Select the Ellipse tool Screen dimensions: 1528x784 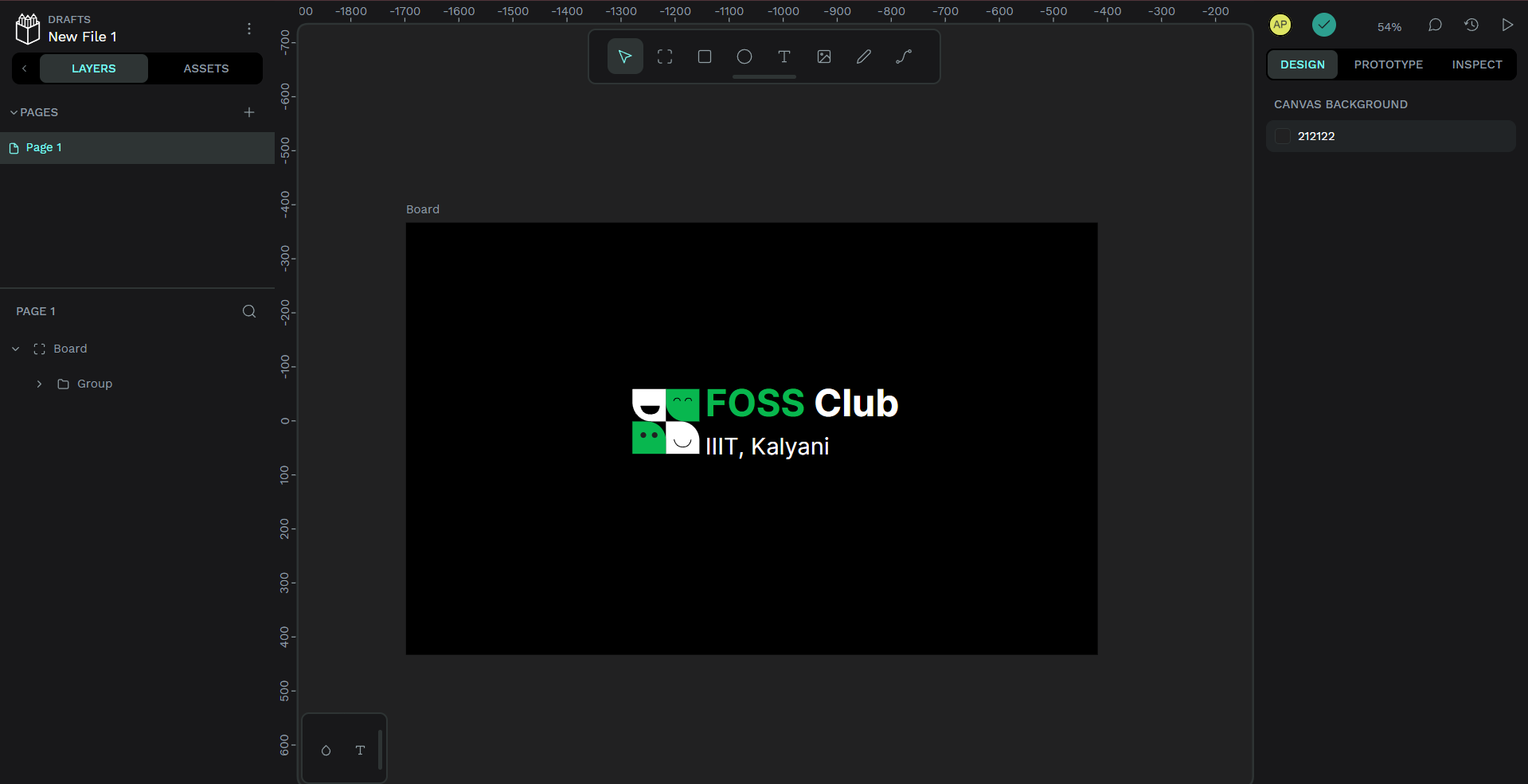[744, 57]
